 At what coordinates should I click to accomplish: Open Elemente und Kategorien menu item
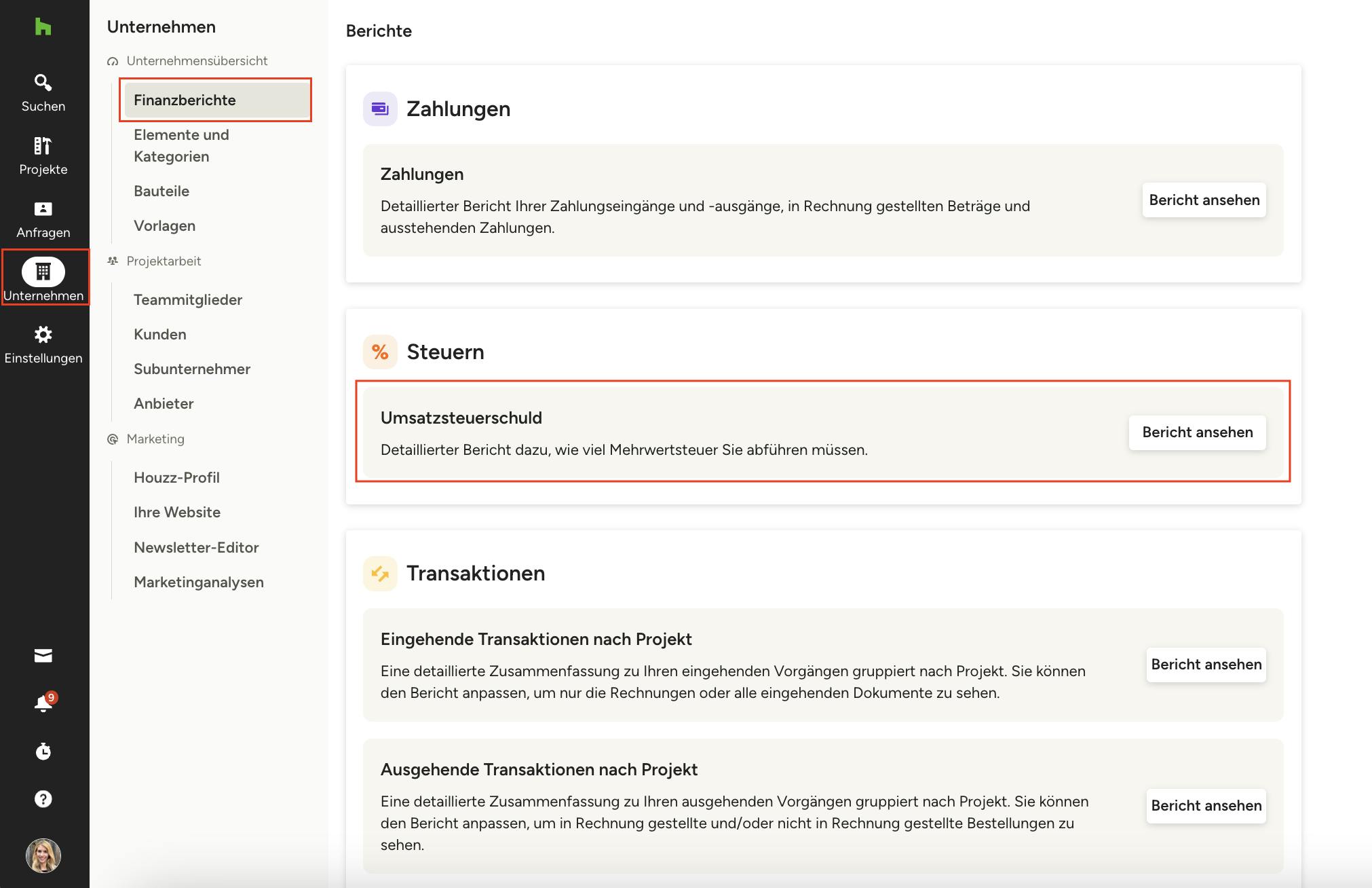click(x=181, y=145)
